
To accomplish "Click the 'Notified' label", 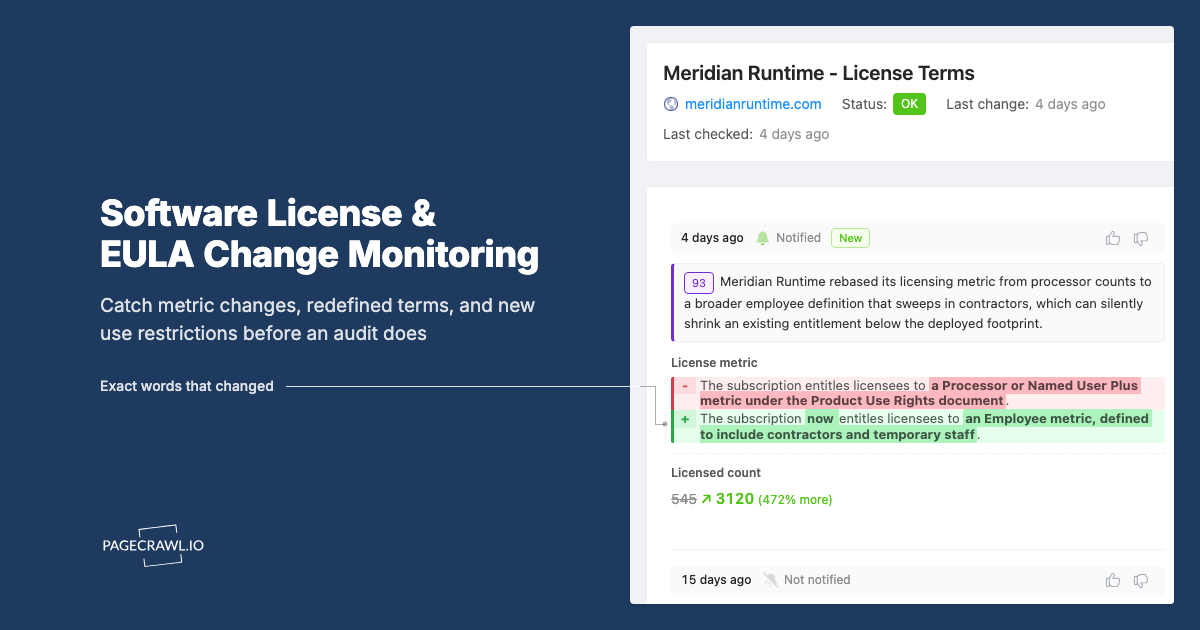I will click(x=798, y=238).
